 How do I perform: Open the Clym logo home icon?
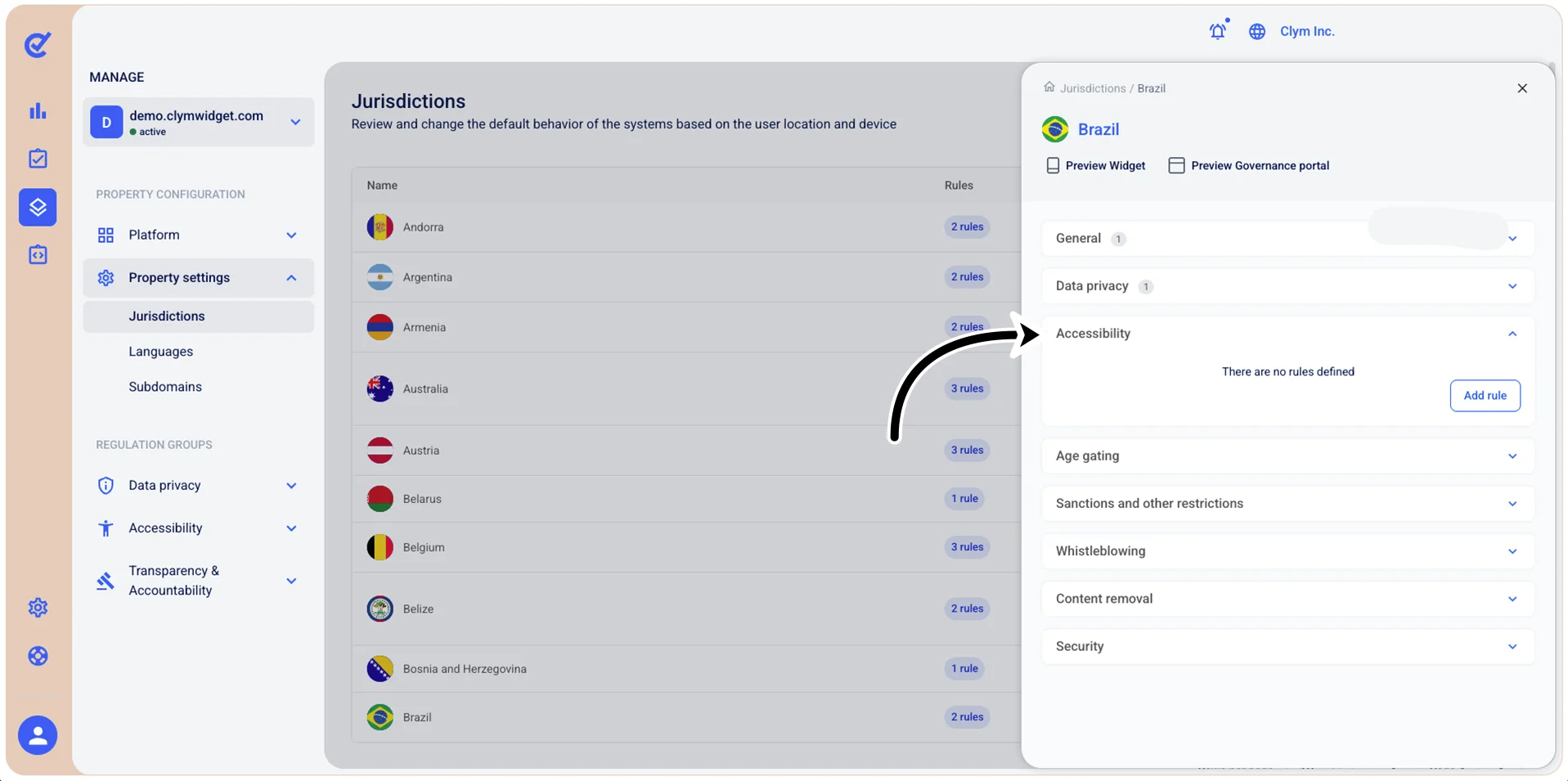point(38,44)
